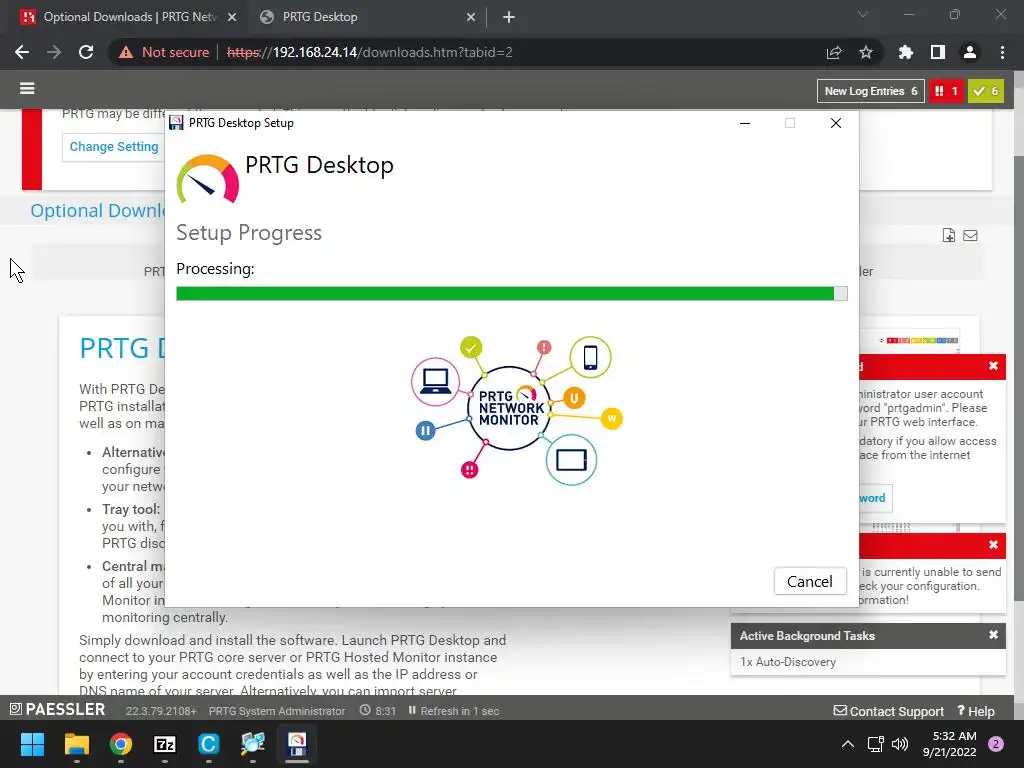Close the Active Background Tasks panel
The image size is (1024, 768).
(993, 635)
